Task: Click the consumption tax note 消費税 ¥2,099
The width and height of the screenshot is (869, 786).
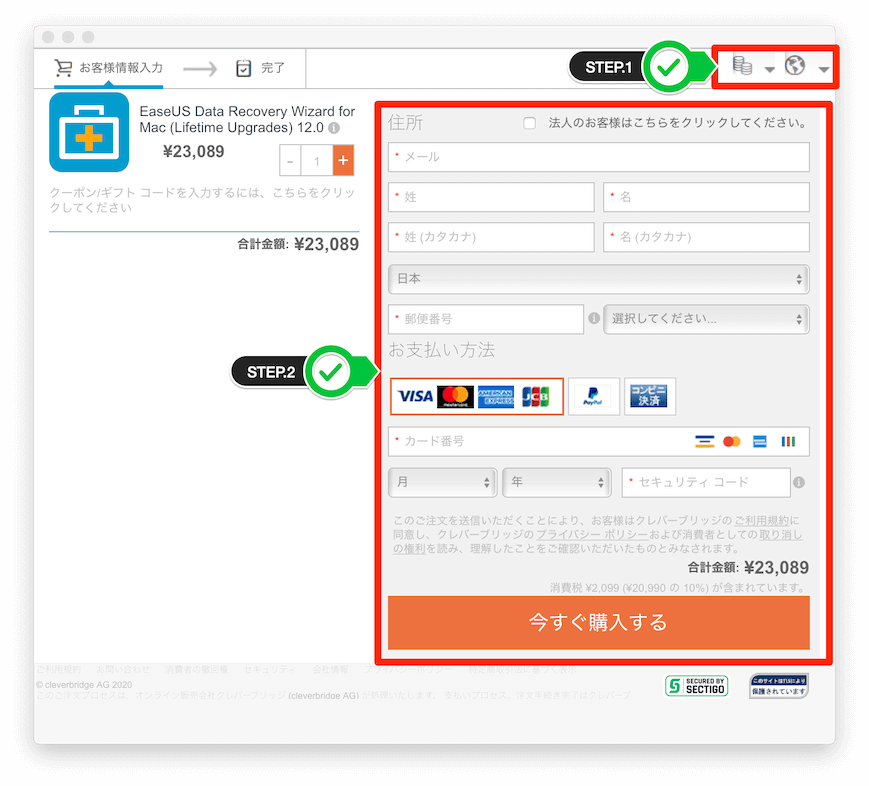Action: pos(678,588)
